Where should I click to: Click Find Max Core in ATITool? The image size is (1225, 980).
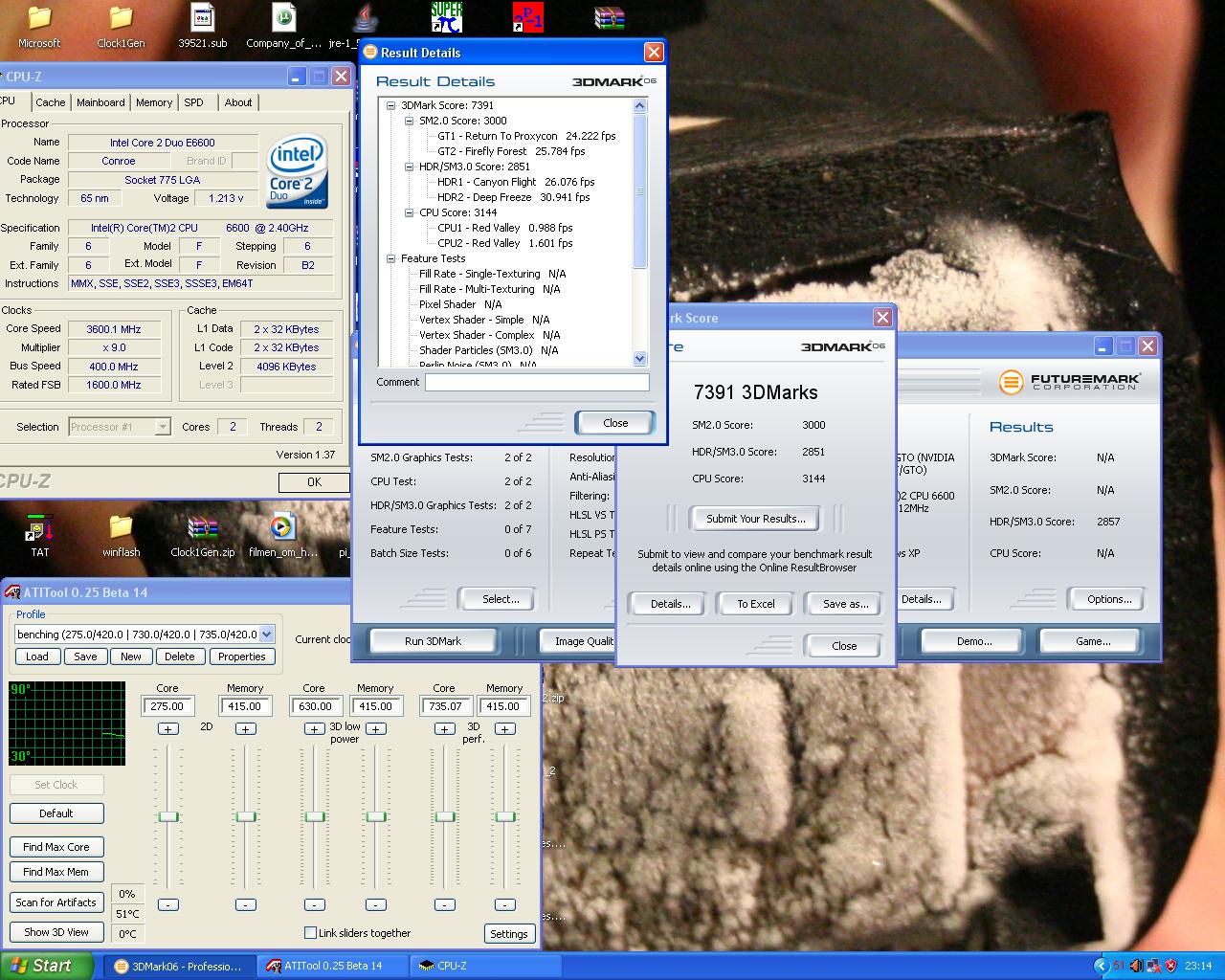point(56,847)
